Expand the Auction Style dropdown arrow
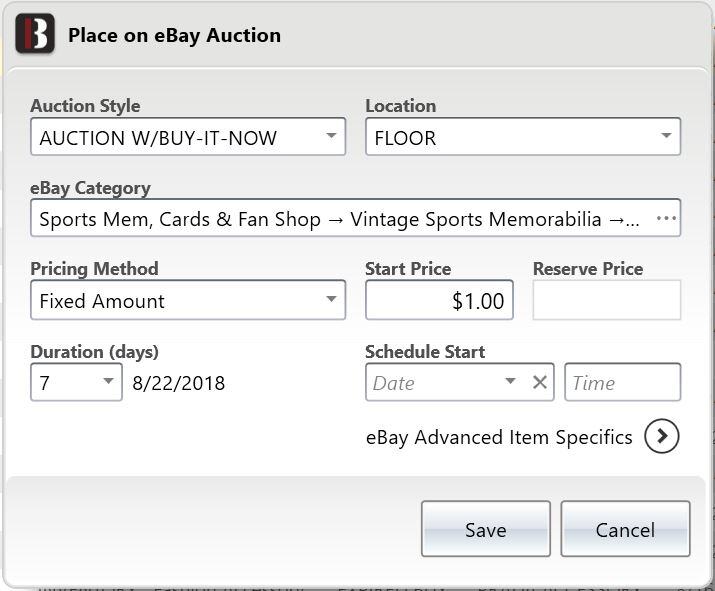 (332, 136)
